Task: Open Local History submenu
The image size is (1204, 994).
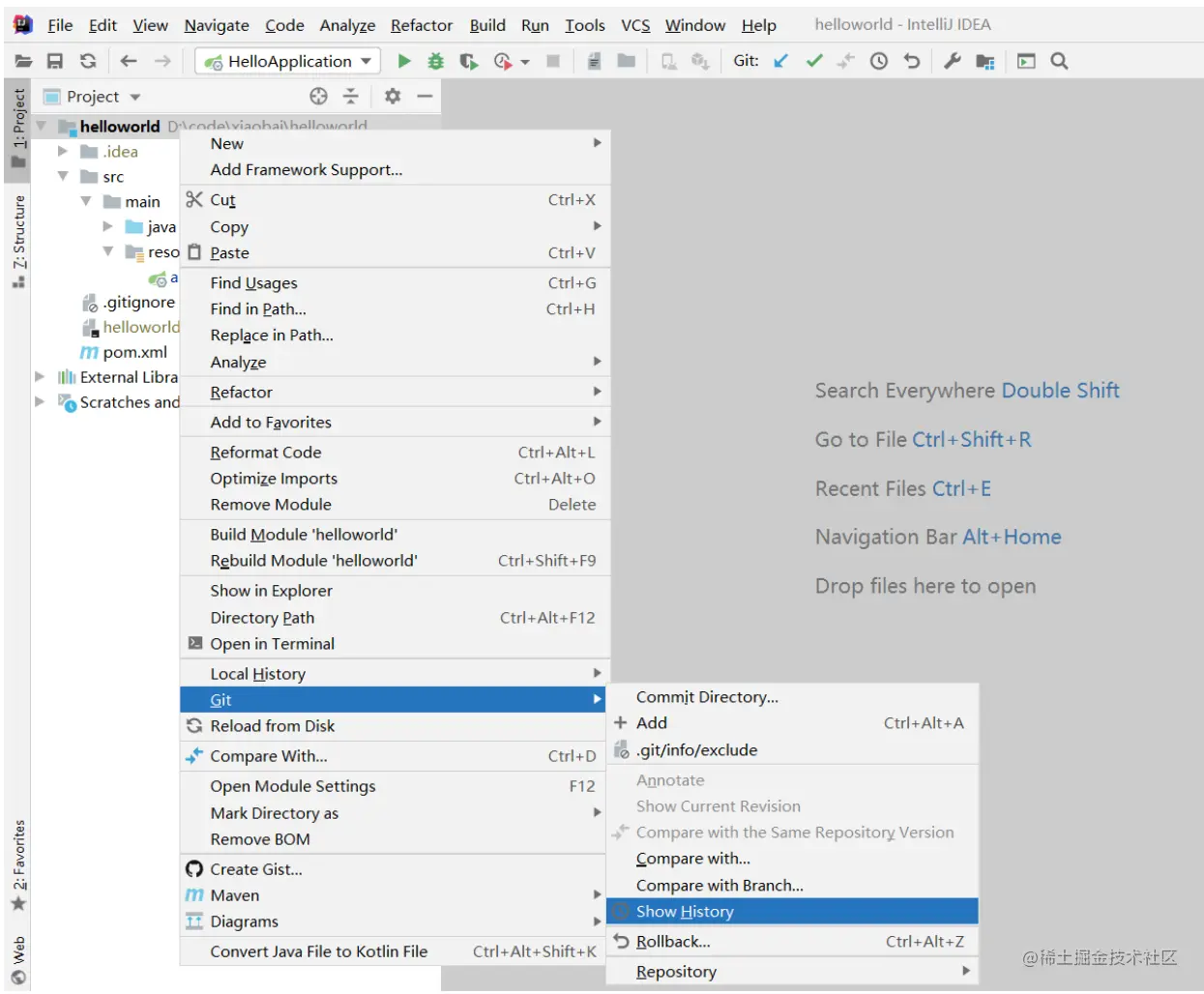Action: tap(395, 673)
